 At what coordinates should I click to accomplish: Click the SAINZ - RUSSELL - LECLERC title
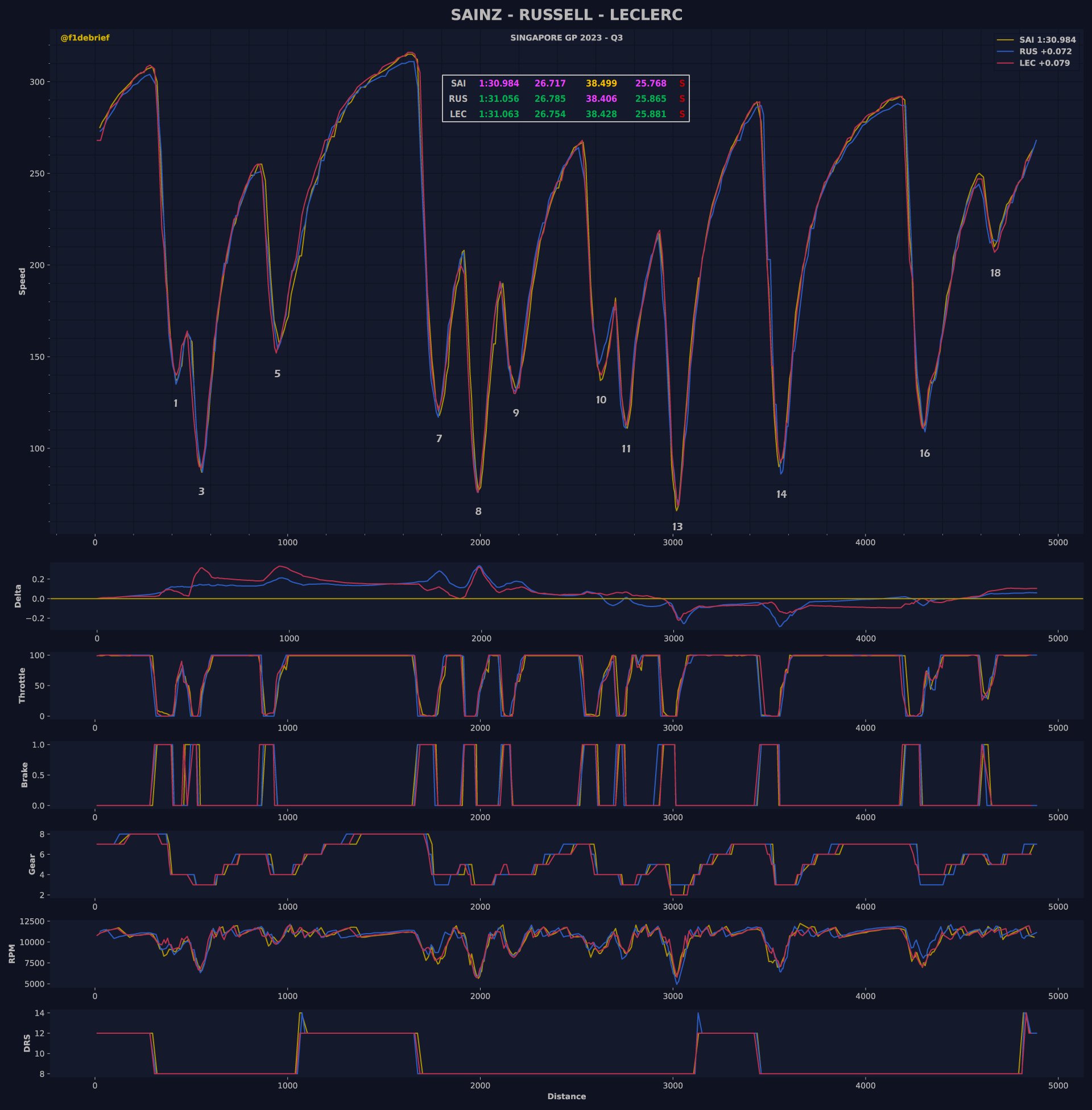[x=566, y=15]
